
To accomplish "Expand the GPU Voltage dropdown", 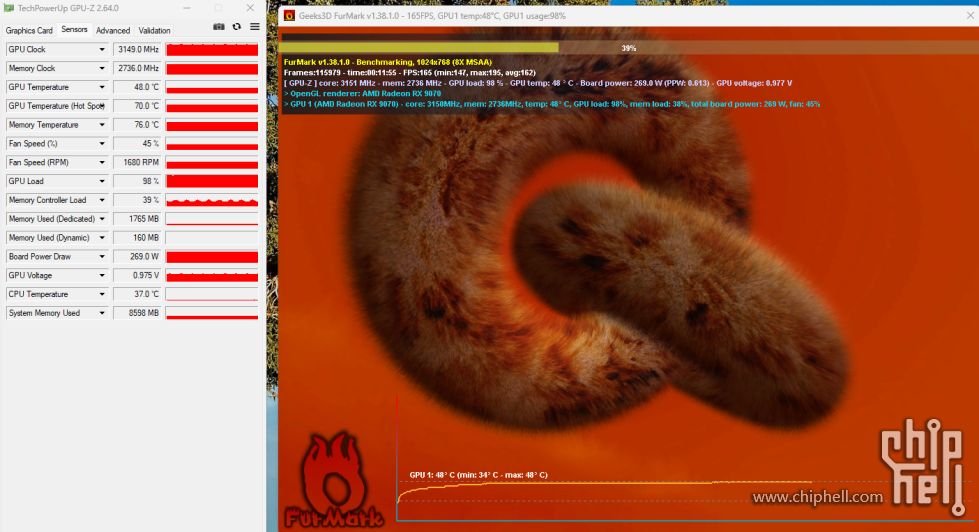I will 102,275.
